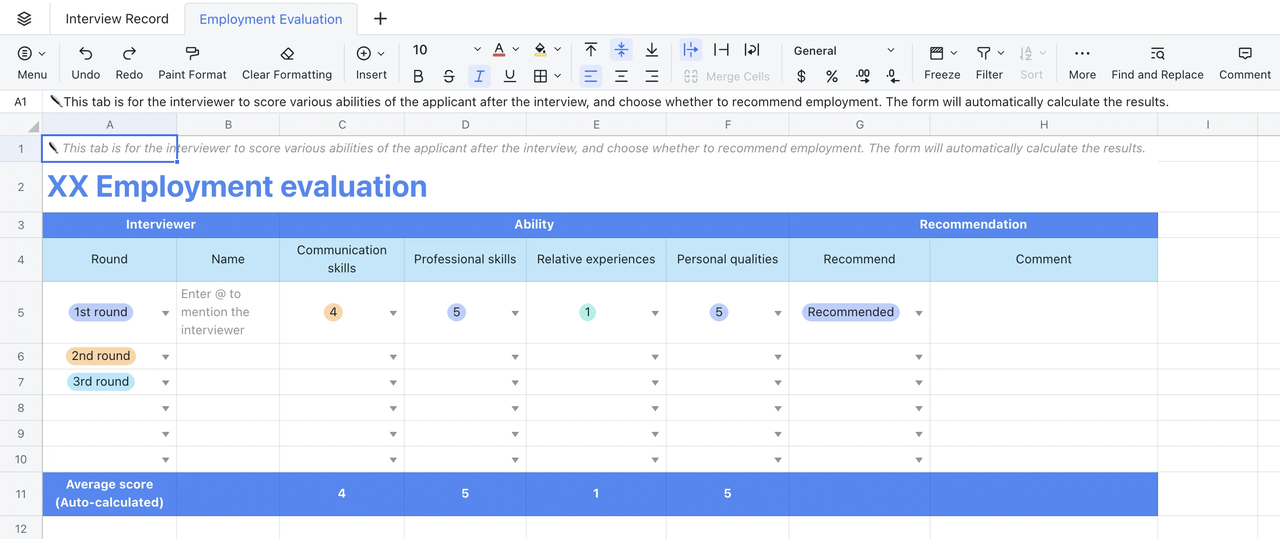Click the interviewer Name cell with @ hint
The width and height of the screenshot is (1280, 539).
pos(228,312)
